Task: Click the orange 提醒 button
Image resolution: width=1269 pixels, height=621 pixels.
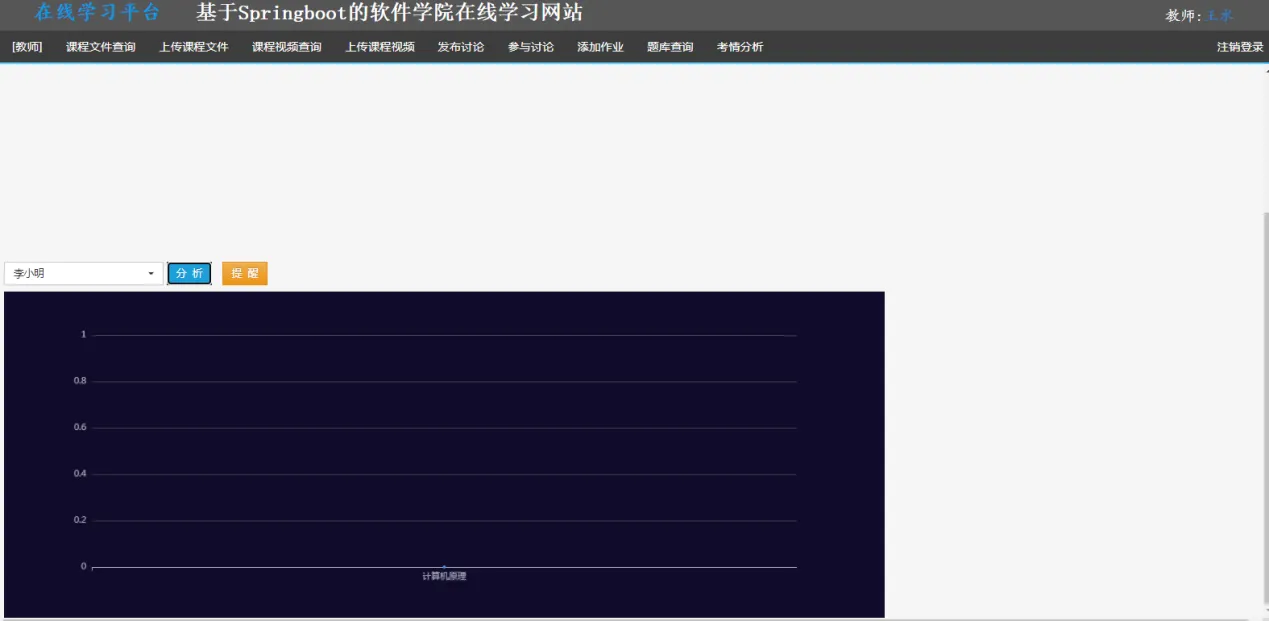Action: coord(245,273)
